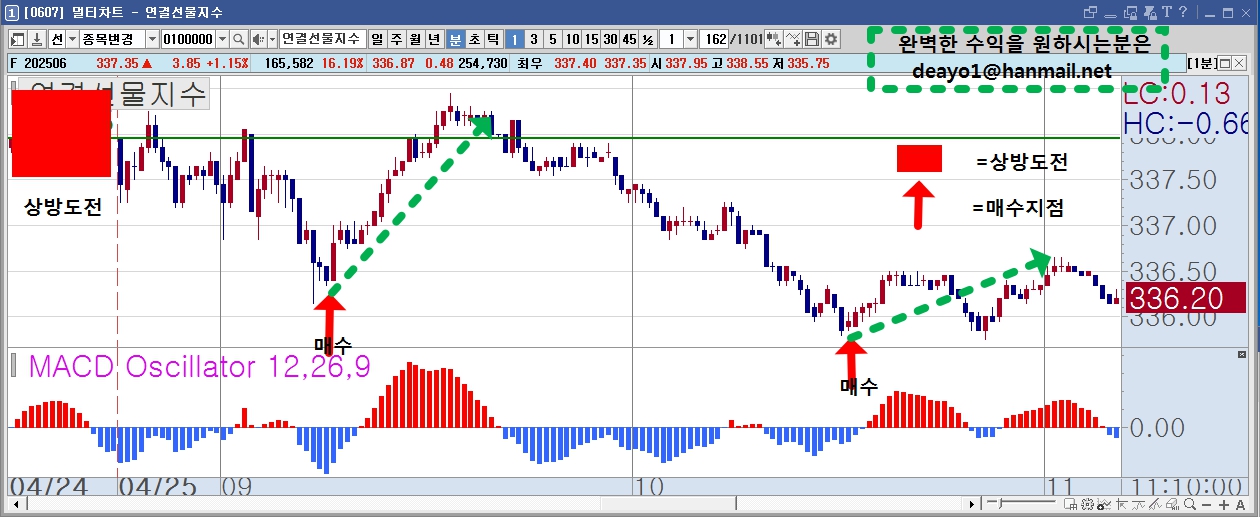Image resolution: width=1260 pixels, height=517 pixels.
Task: Expand the symbol code history dropdown
Action: point(222,39)
